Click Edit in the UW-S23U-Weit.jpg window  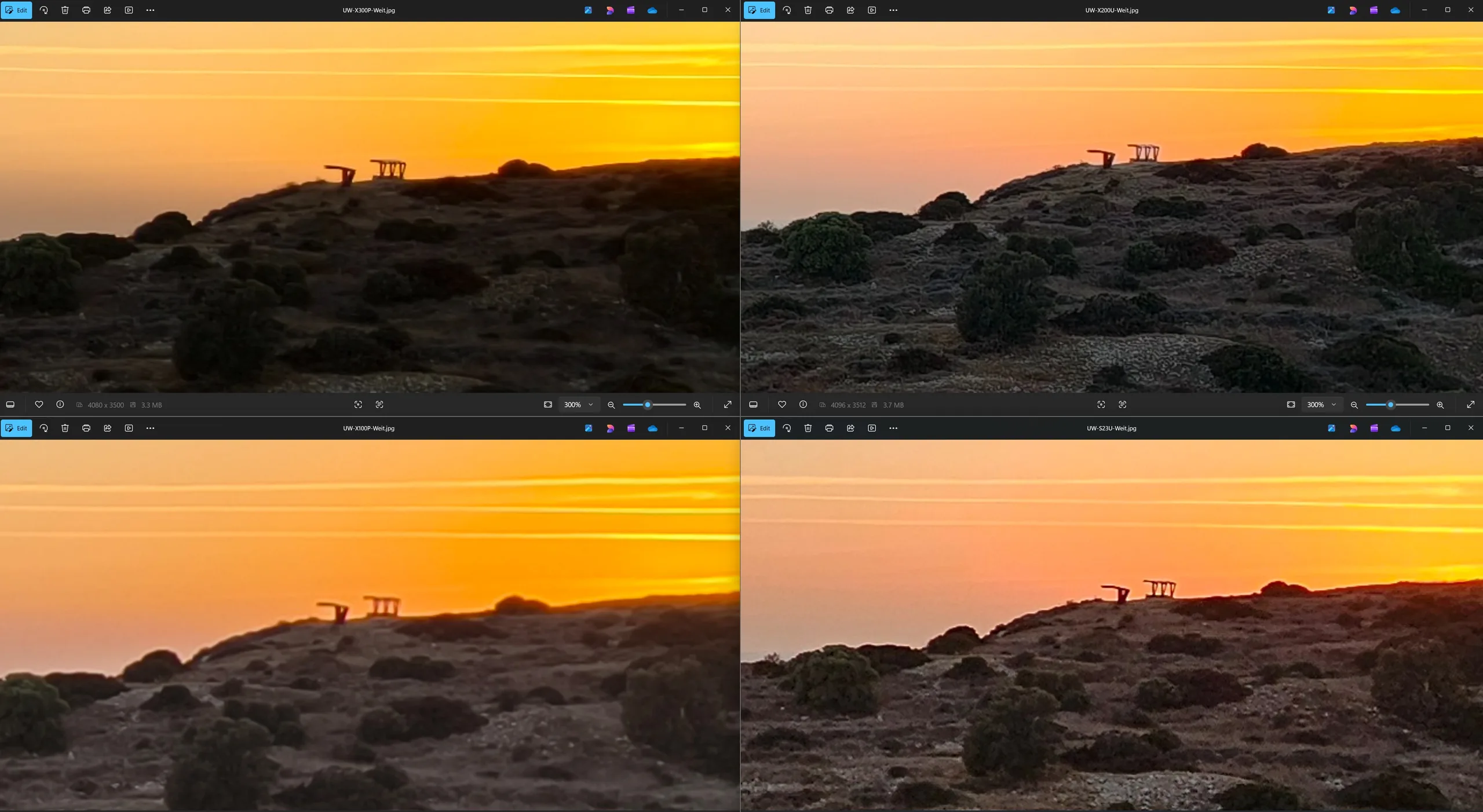click(759, 428)
